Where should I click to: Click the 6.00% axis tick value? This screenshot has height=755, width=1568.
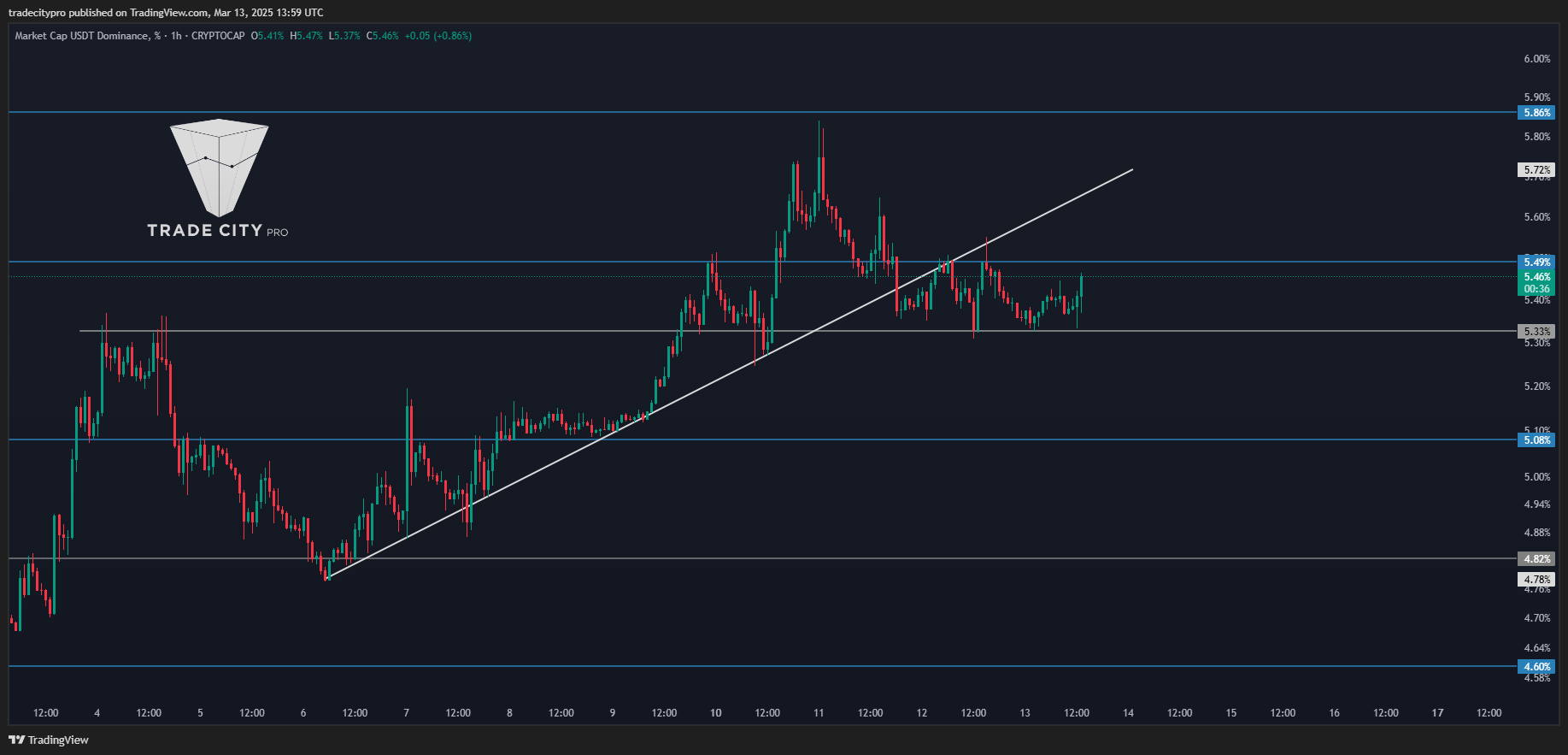[x=1537, y=59]
